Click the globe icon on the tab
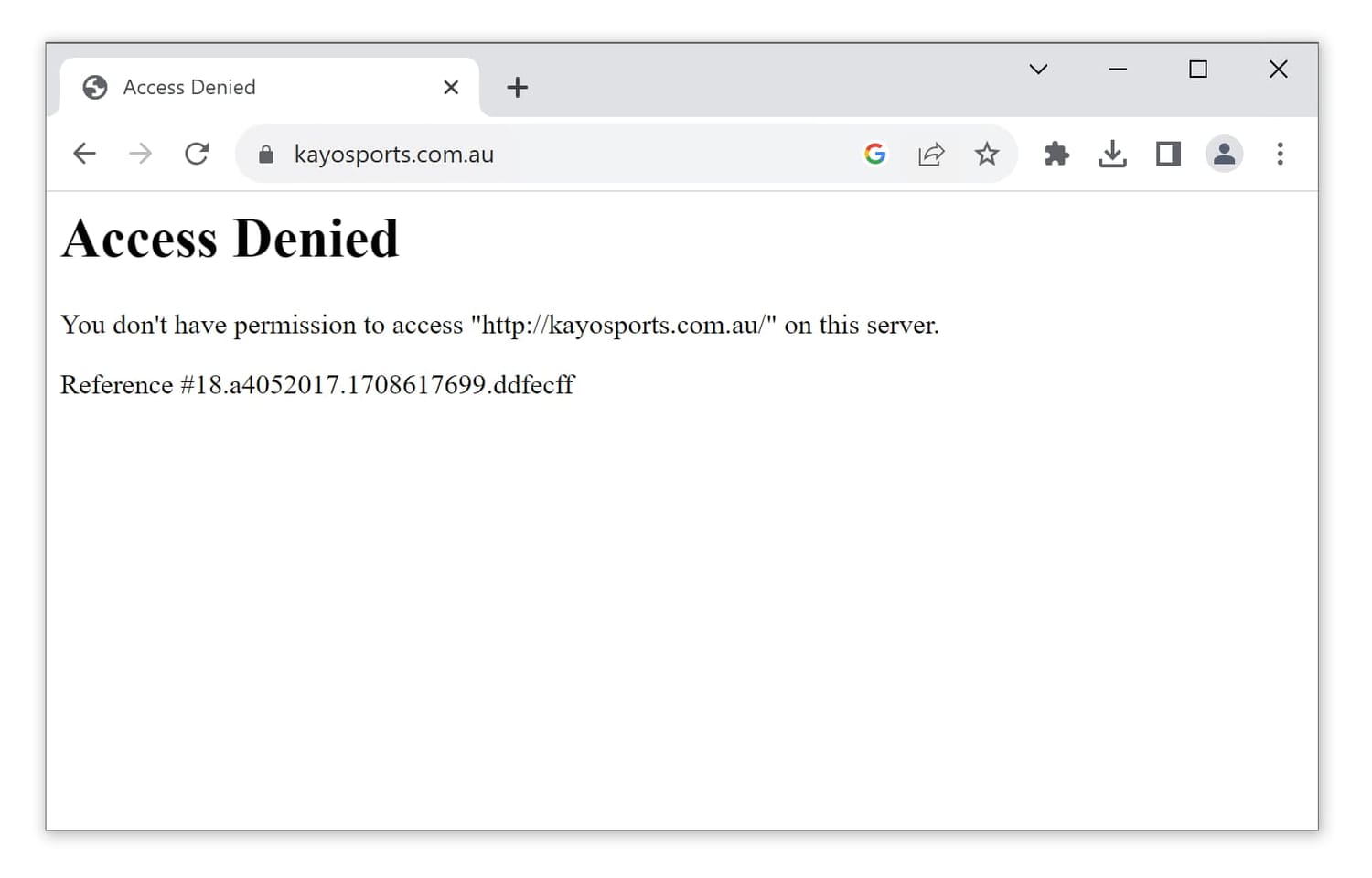 click(x=96, y=87)
